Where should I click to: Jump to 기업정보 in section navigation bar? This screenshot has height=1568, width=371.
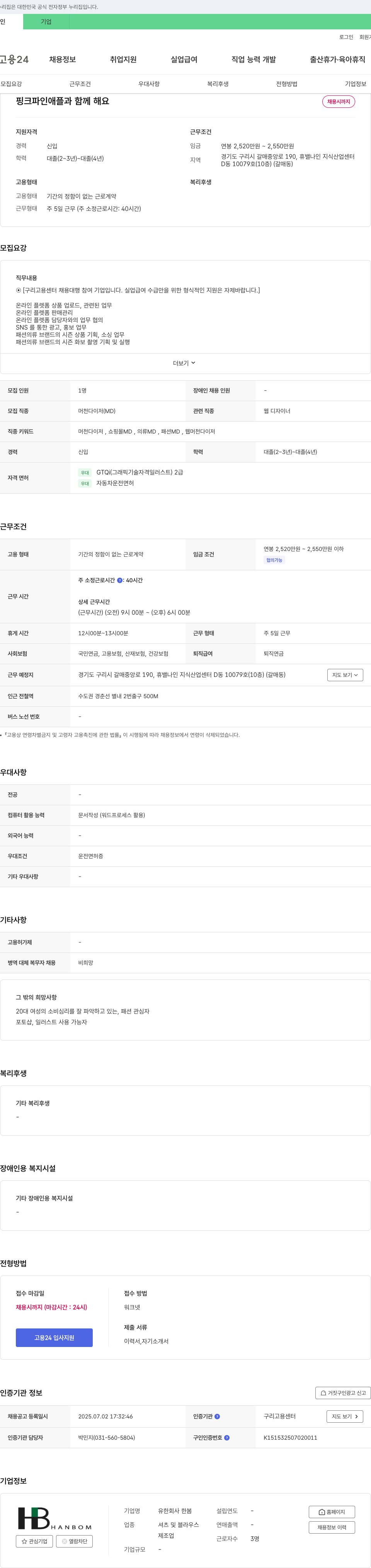356,84
